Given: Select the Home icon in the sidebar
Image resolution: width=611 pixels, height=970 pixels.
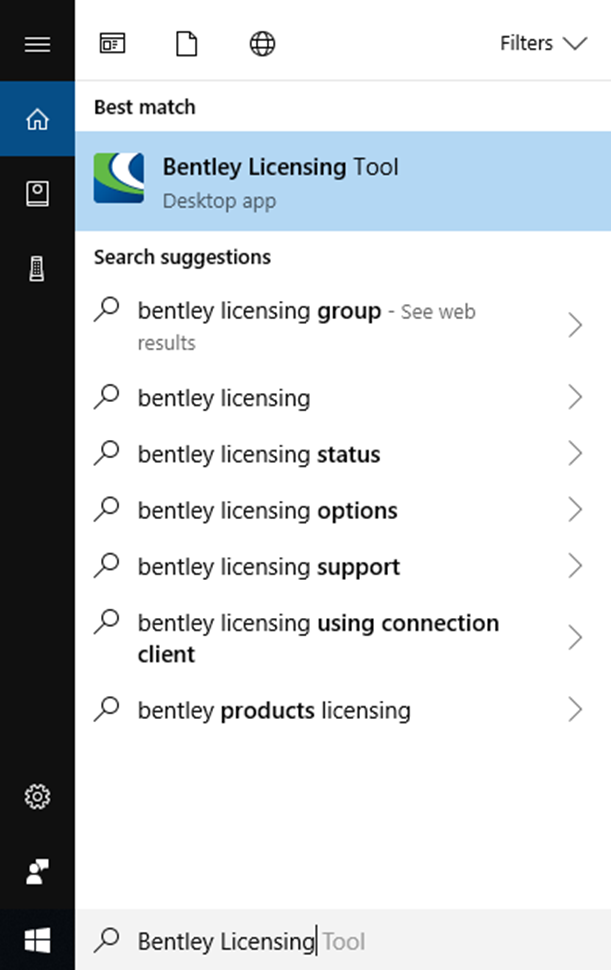Looking at the screenshot, I should (x=37, y=120).
